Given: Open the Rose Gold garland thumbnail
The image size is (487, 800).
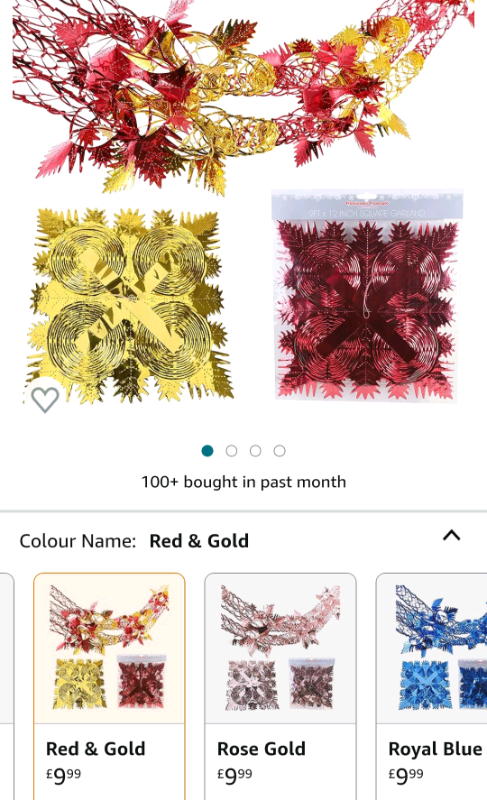Looking at the screenshot, I should tap(280, 648).
